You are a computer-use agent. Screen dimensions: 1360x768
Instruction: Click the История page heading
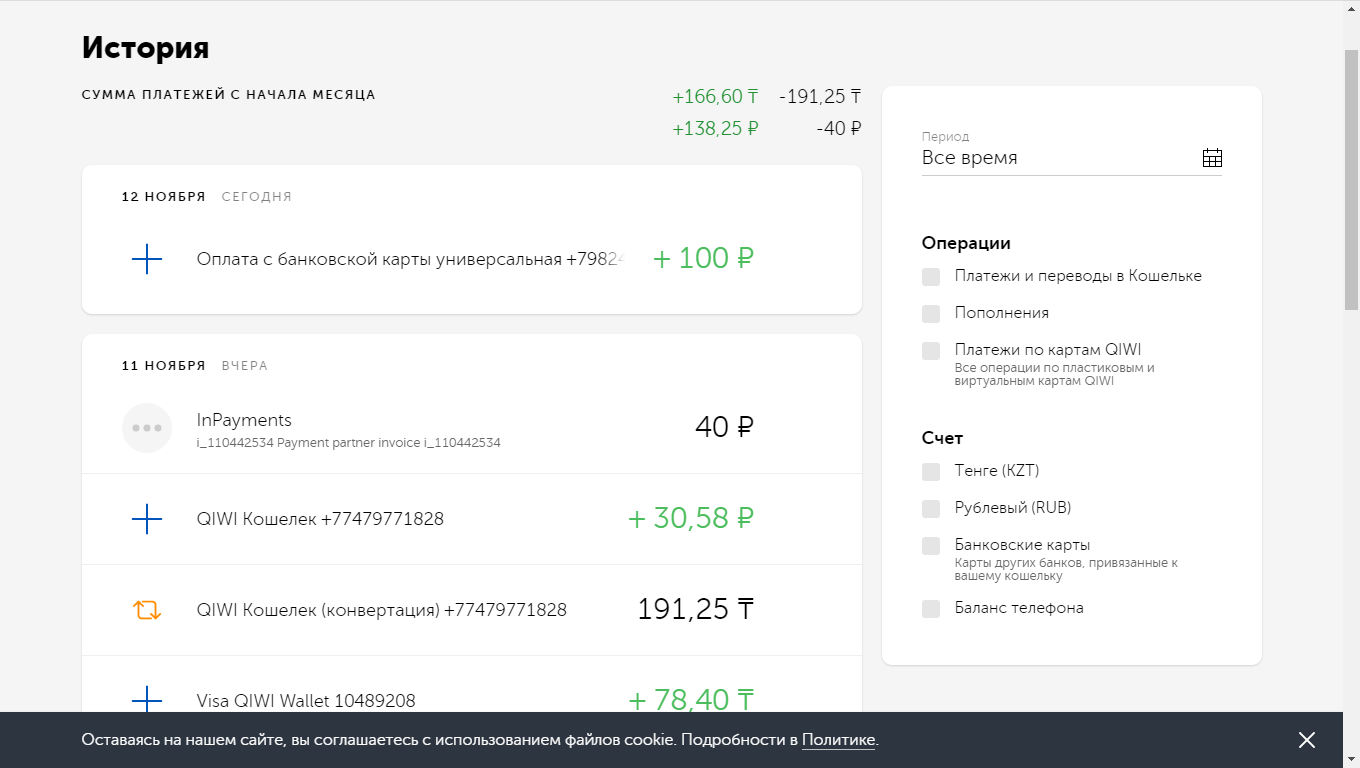click(x=146, y=48)
